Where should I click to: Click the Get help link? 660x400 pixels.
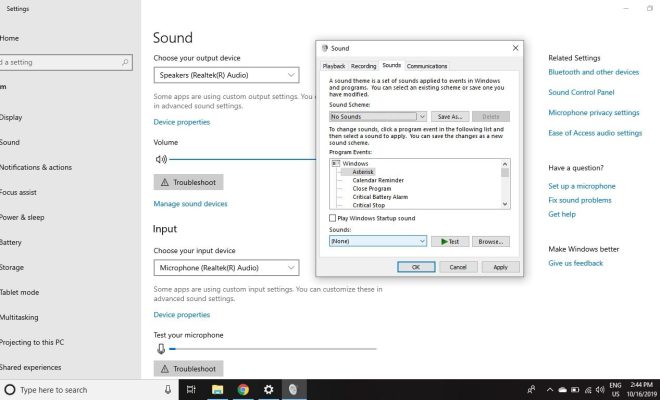tap(562, 214)
